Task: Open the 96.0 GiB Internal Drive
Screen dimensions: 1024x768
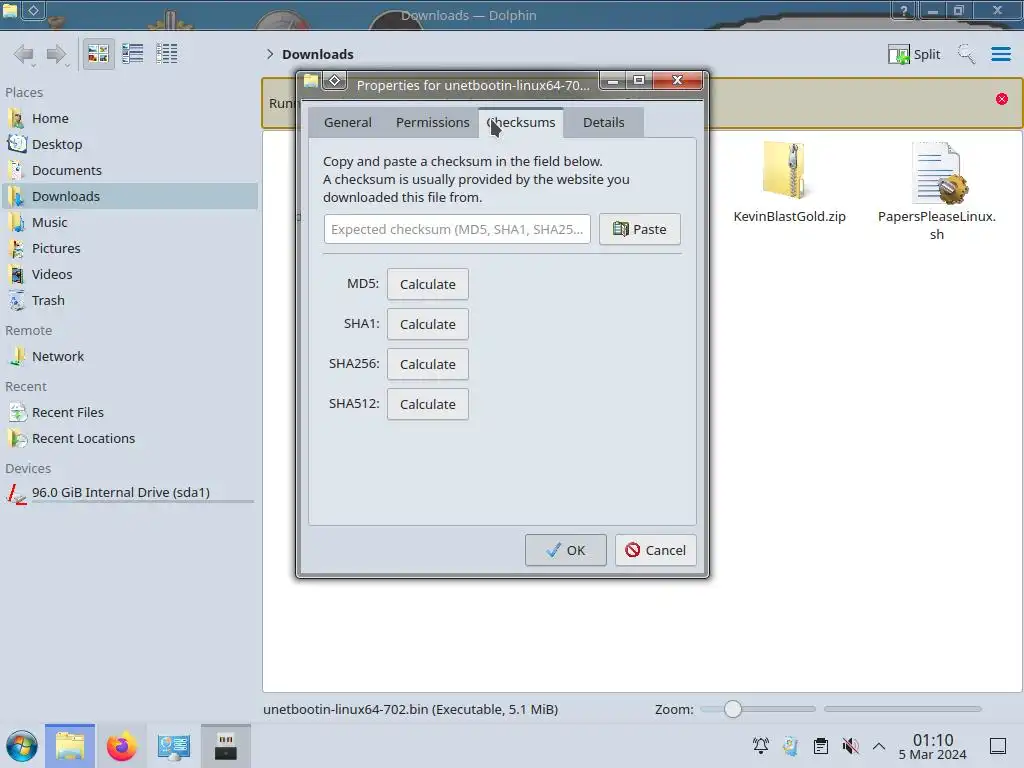Action: [x=129, y=493]
